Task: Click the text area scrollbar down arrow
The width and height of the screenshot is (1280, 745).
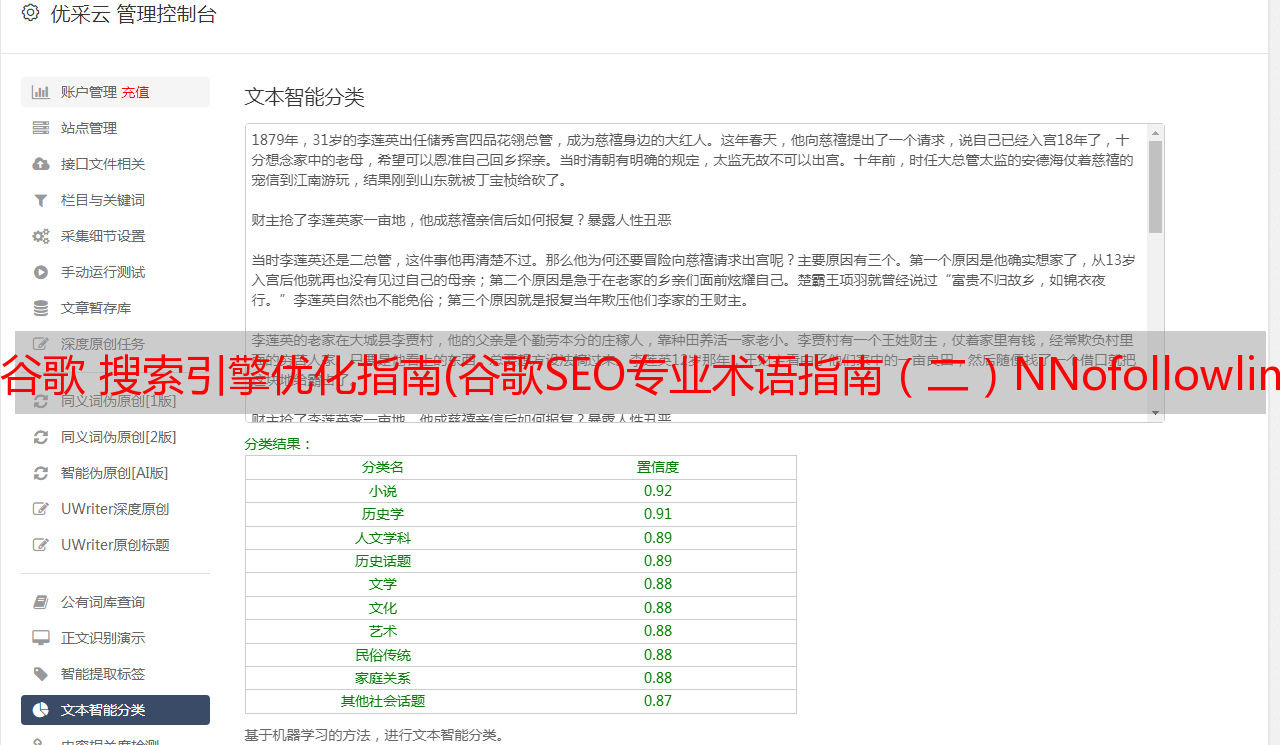Action: (1156, 413)
